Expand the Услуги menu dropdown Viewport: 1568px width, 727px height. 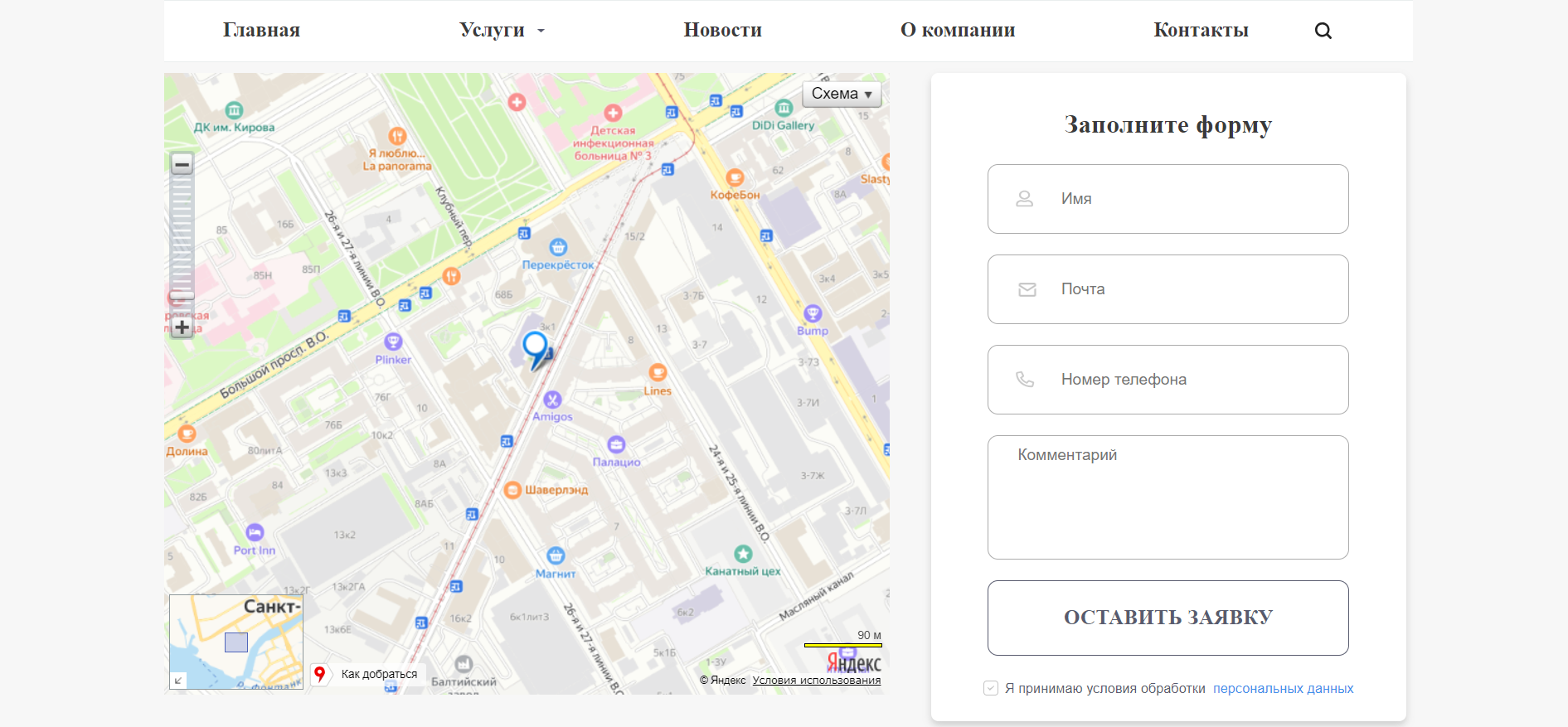pos(502,31)
